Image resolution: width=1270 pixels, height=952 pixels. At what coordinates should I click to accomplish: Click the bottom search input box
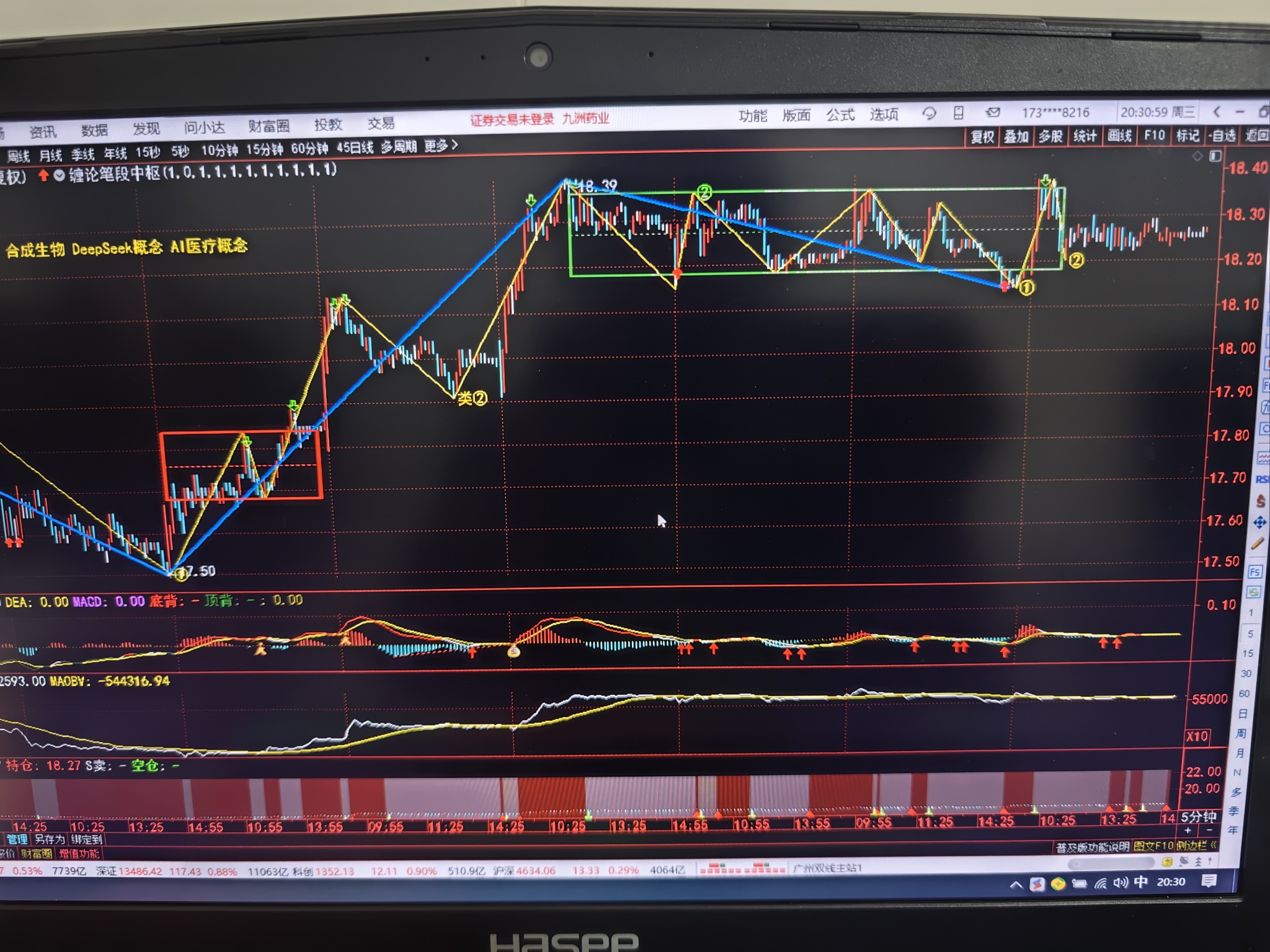[x=1110, y=863]
